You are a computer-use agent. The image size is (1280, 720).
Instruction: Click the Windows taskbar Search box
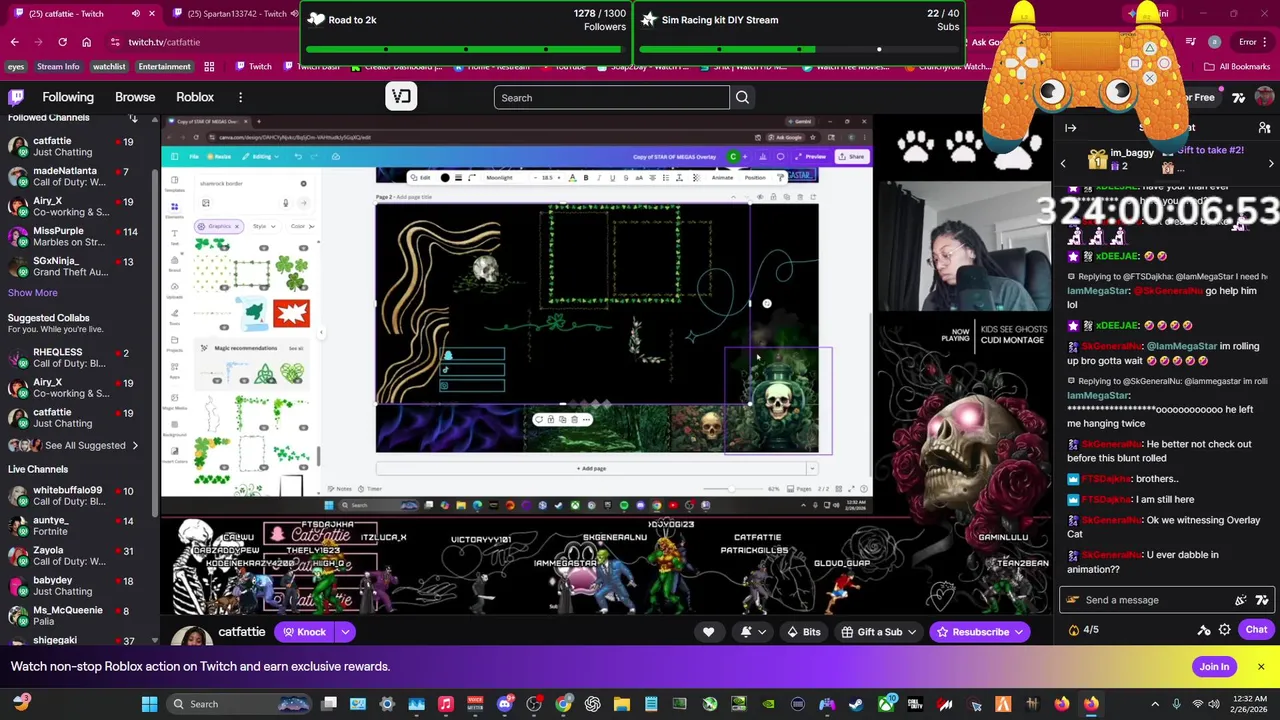(240, 704)
